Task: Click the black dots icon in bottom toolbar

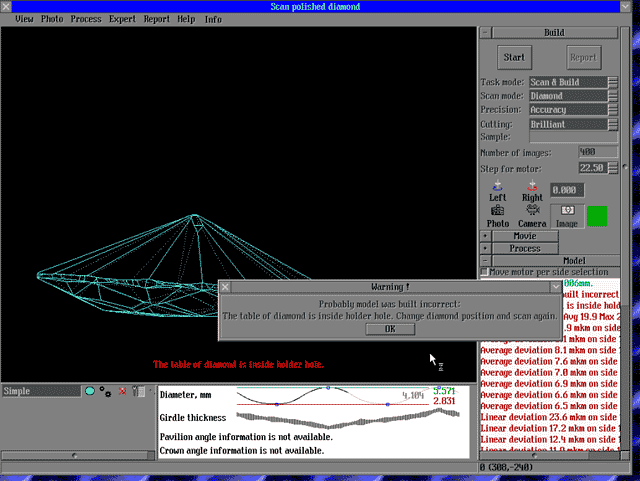Action: point(105,391)
